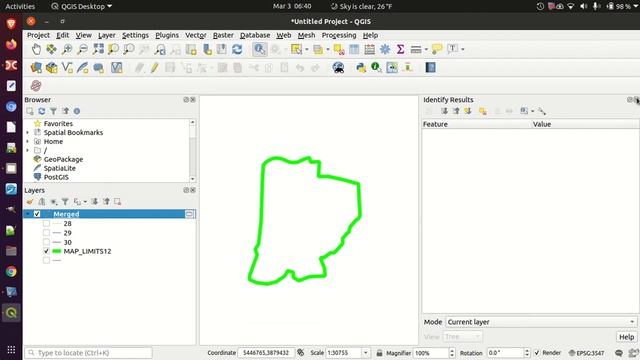Open Text Annotation dropdown arrow
The height and width of the screenshot is (360, 640).
pyautogui.click(x=462, y=49)
